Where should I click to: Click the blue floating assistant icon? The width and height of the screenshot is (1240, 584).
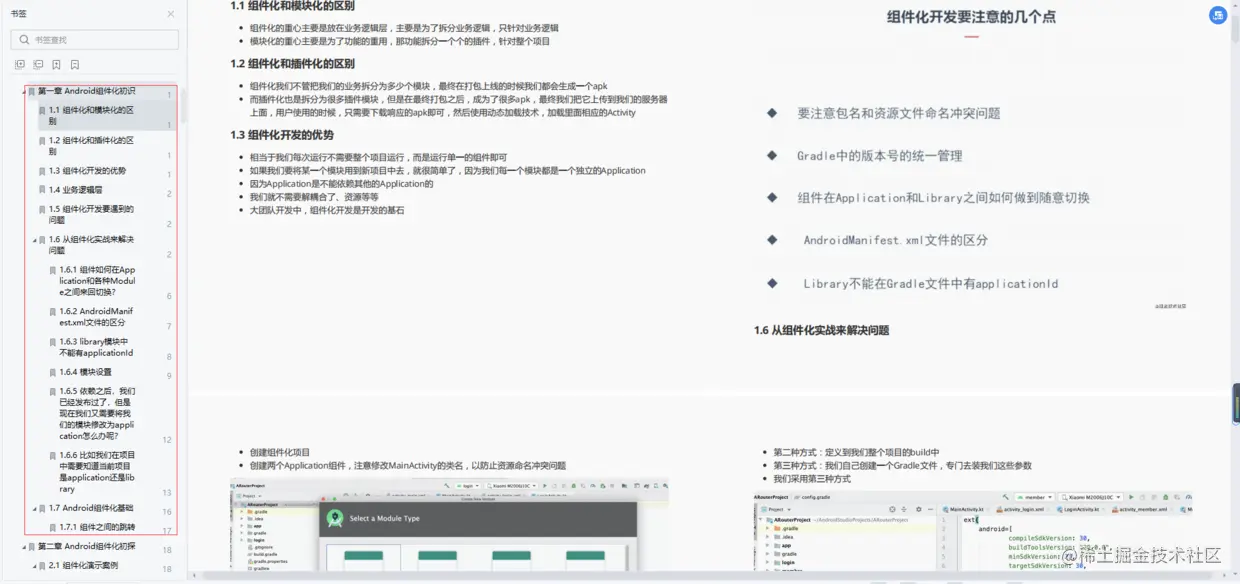(x=1217, y=15)
